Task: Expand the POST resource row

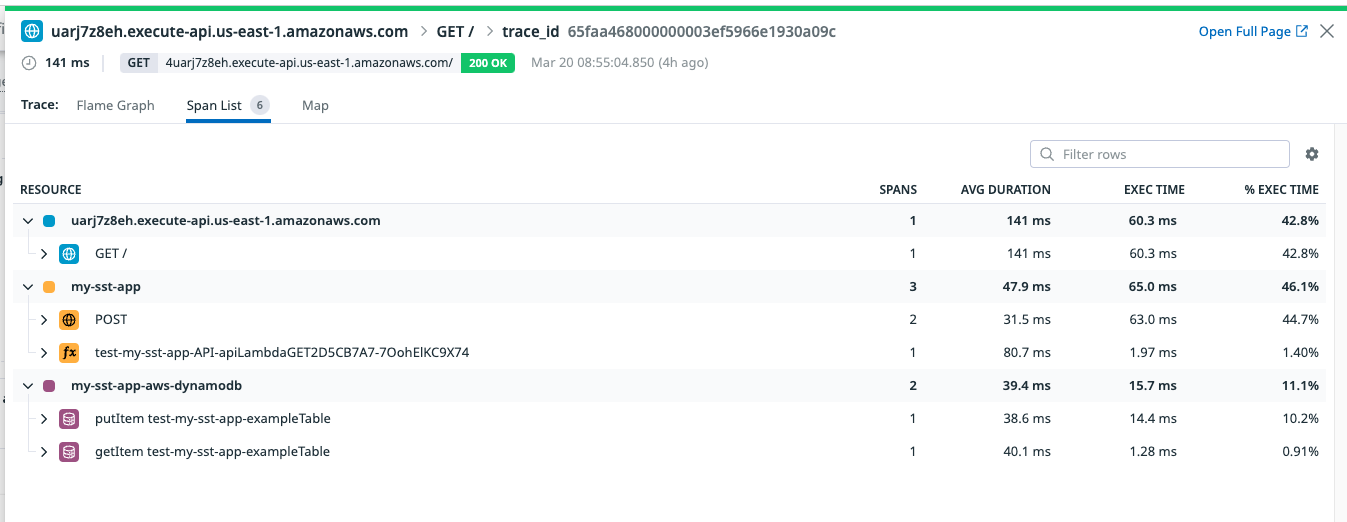Action: point(44,320)
